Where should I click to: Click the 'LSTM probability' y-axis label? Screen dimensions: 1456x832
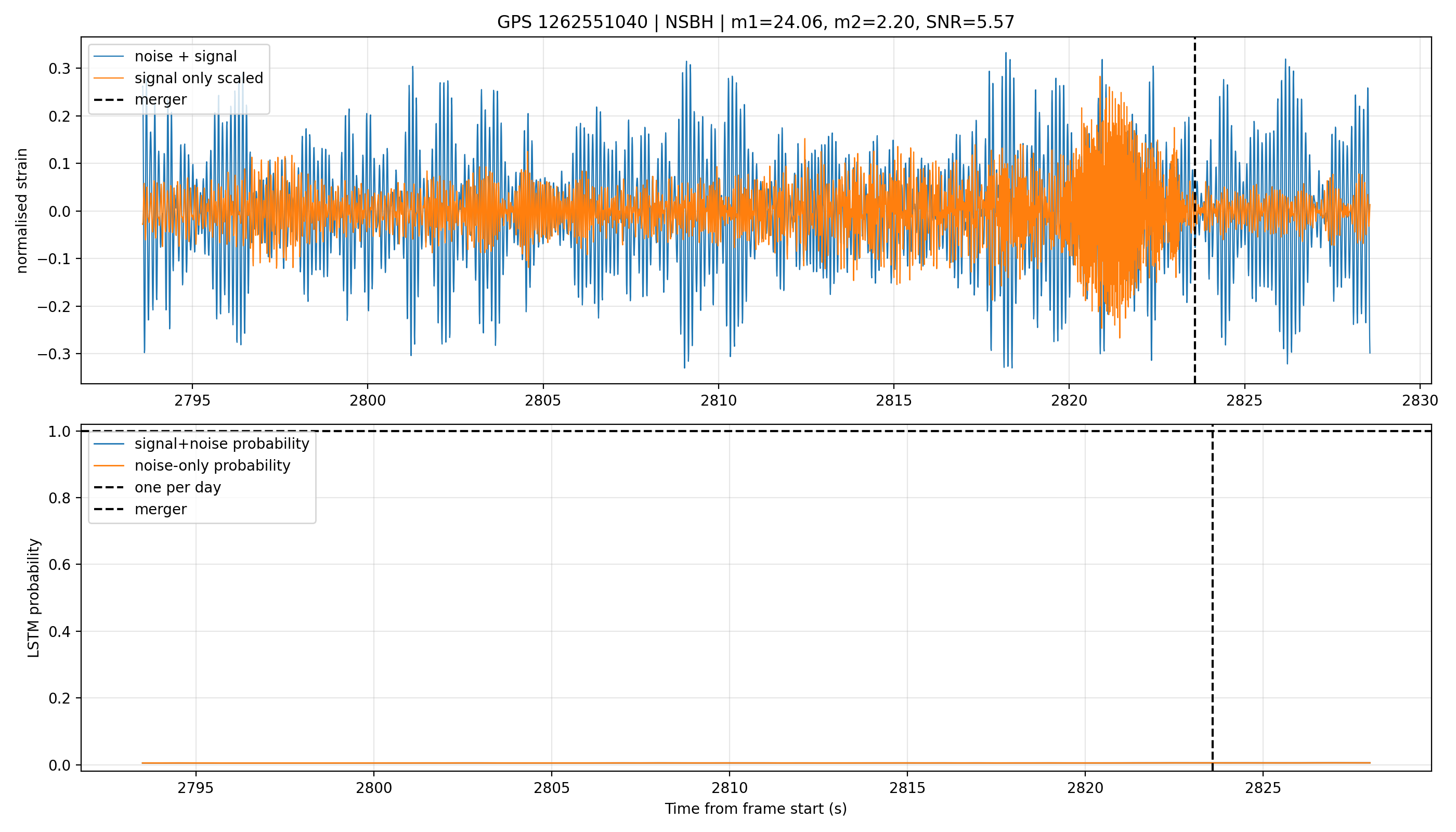[x=34, y=597]
